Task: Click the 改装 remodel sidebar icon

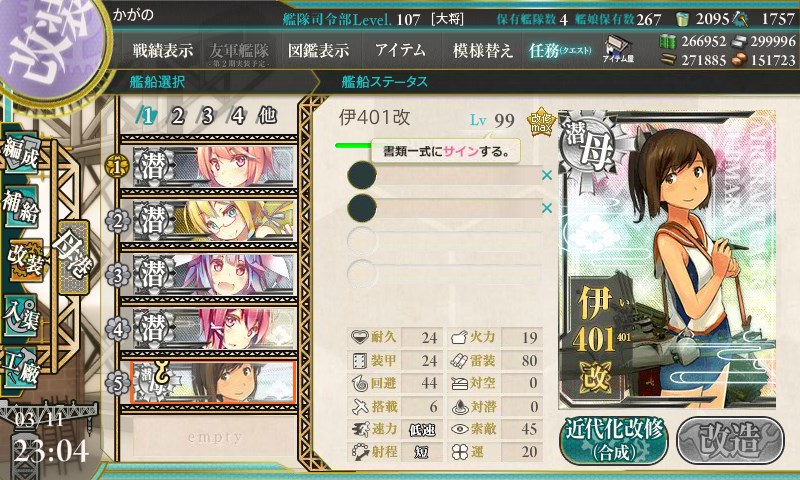Action: click(x=24, y=260)
